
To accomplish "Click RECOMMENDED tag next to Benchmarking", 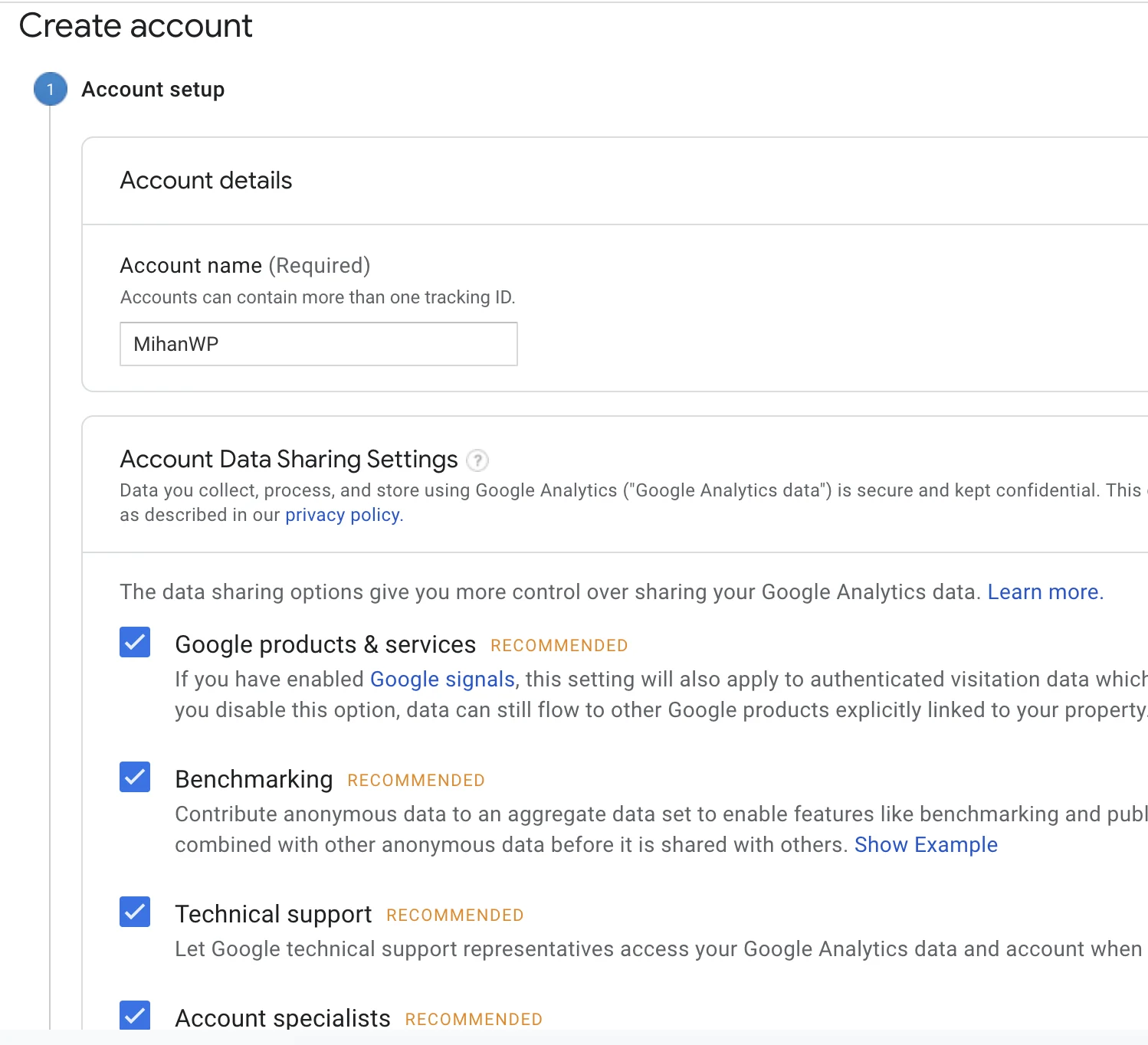I will click(416, 781).
